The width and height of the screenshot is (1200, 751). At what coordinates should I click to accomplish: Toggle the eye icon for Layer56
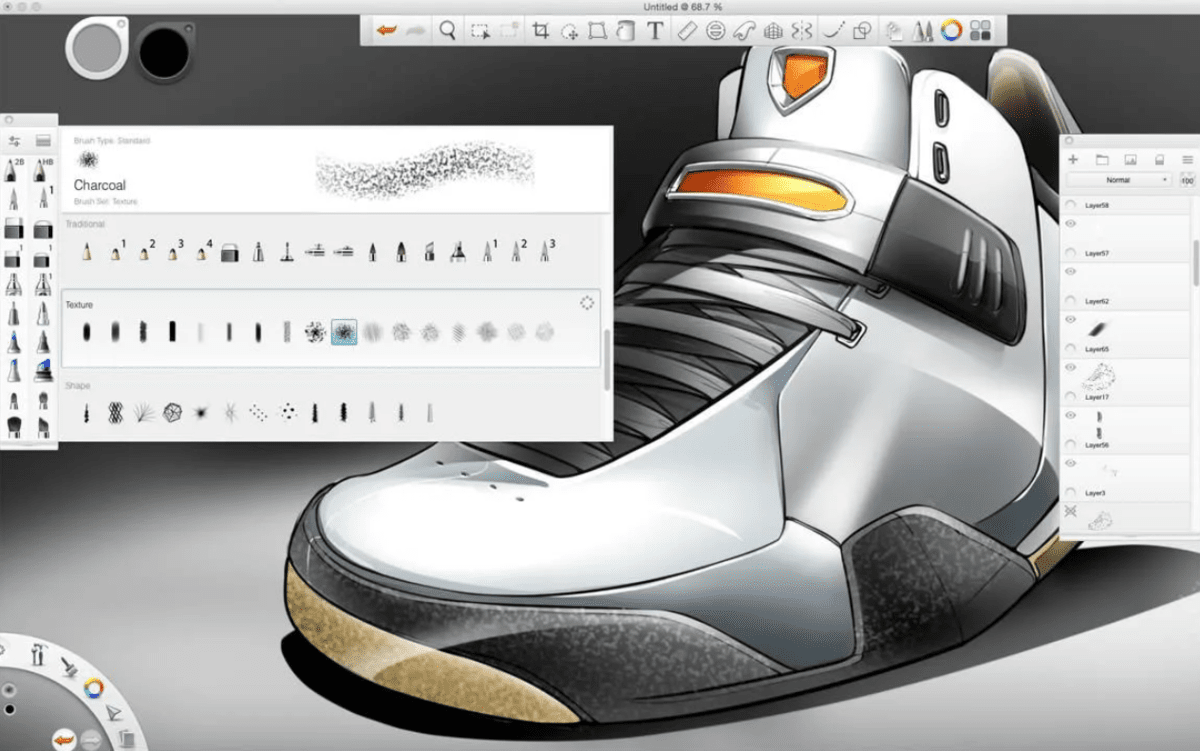(x=1070, y=416)
